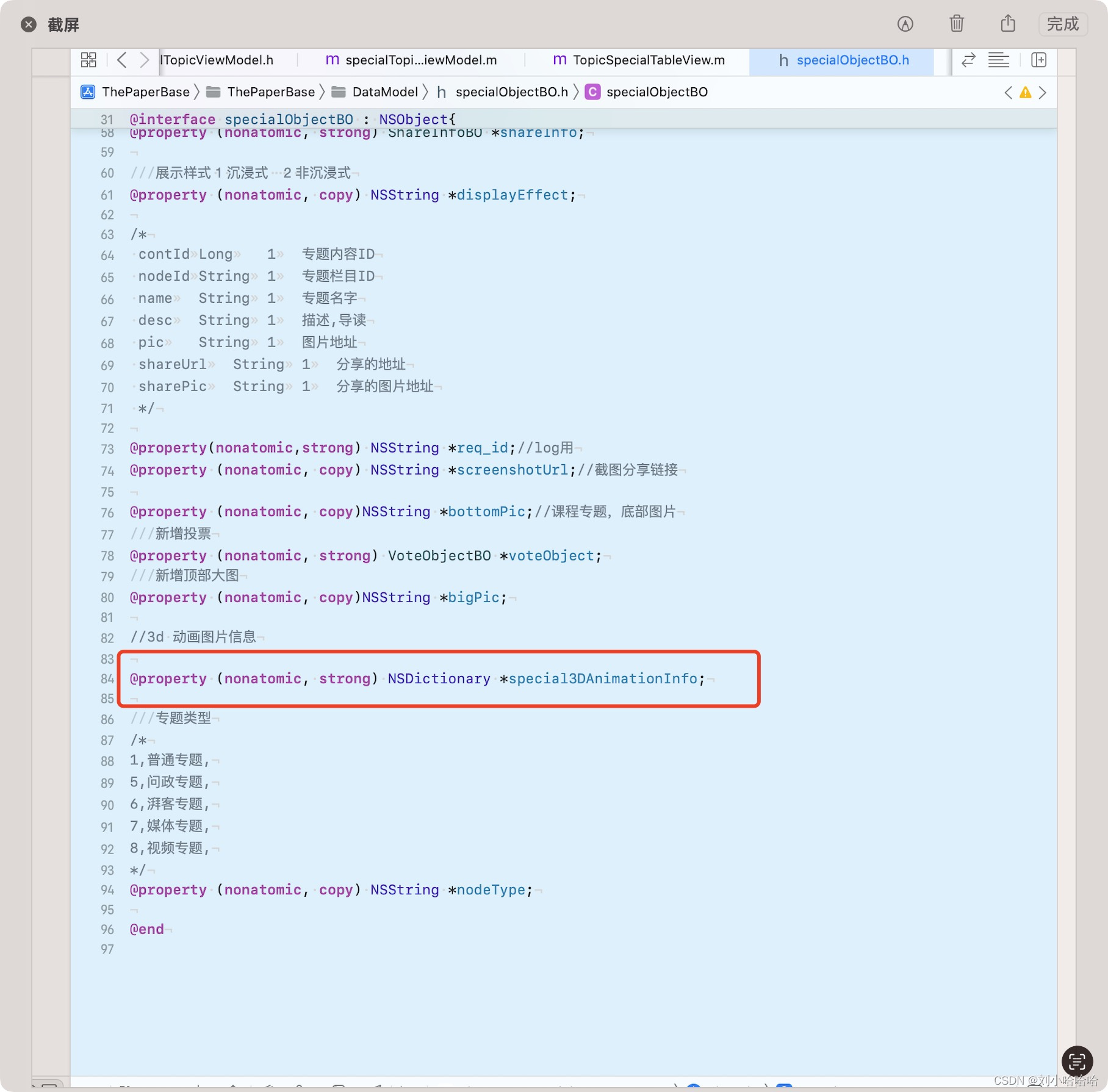Open the share sheet icon
This screenshot has width=1108, height=1092.
[1007, 24]
